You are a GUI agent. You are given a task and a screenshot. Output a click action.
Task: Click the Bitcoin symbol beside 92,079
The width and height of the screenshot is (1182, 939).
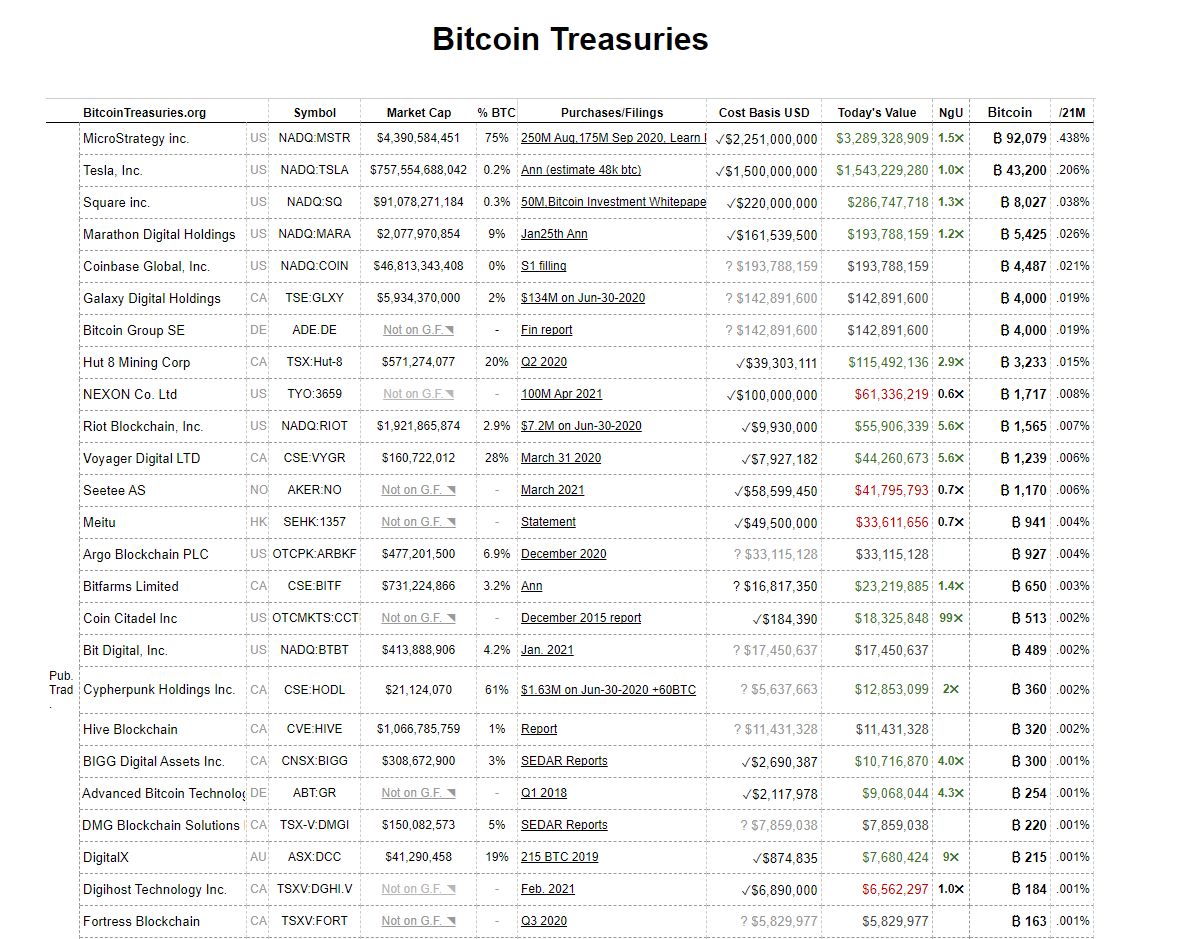click(x=998, y=139)
